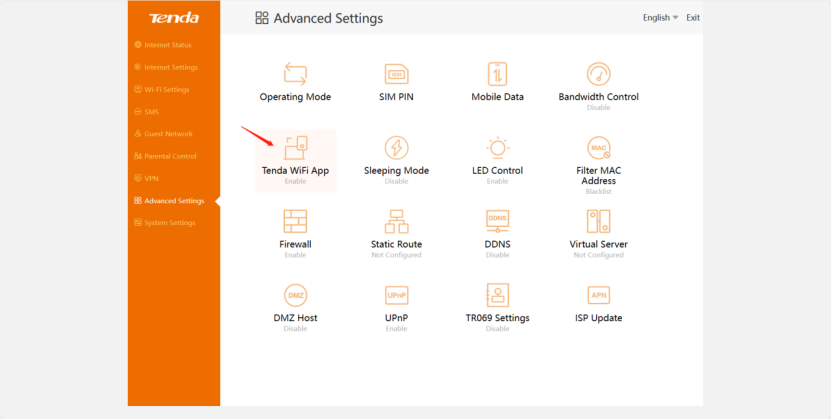Select the Bandwidth Control gauge icon
Screen dimensions: 831x419
click(x=598, y=74)
